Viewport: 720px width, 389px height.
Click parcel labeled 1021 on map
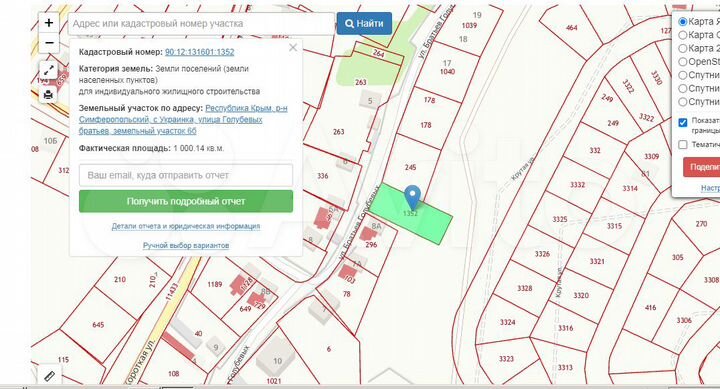[x=273, y=381]
